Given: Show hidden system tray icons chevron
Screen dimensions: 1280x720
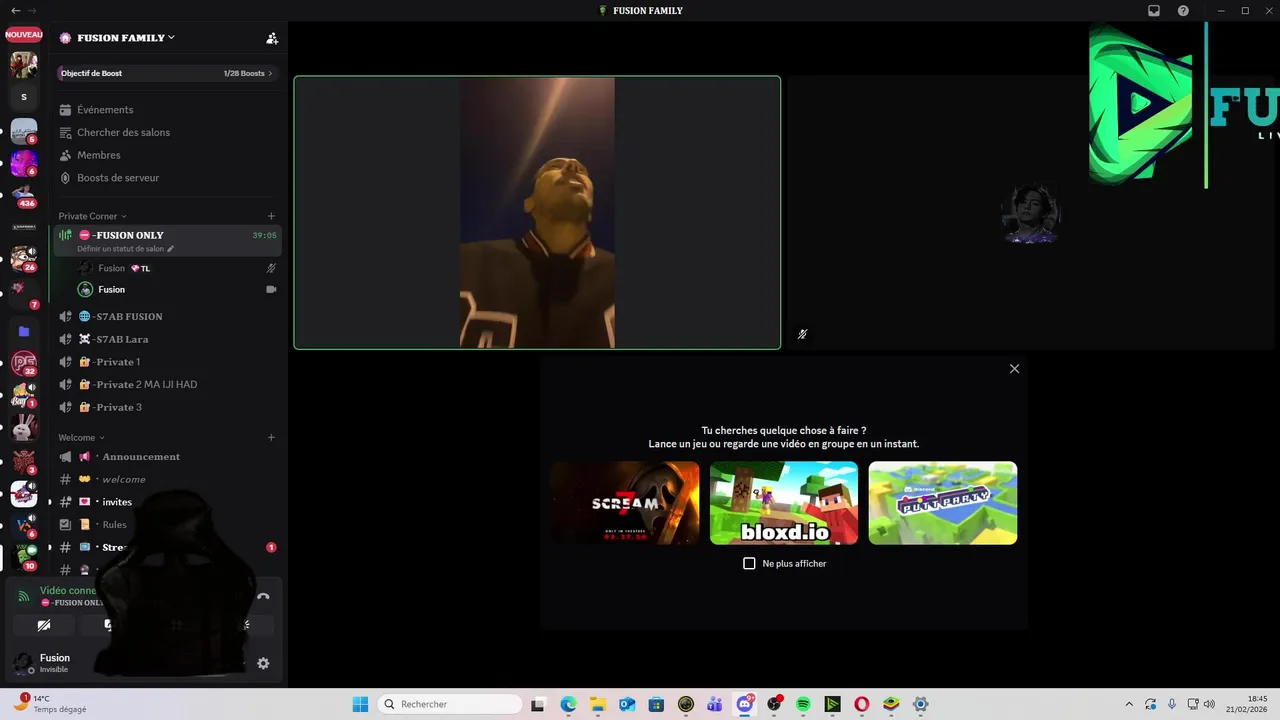Looking at the screenshot, I should (1130, 704).
